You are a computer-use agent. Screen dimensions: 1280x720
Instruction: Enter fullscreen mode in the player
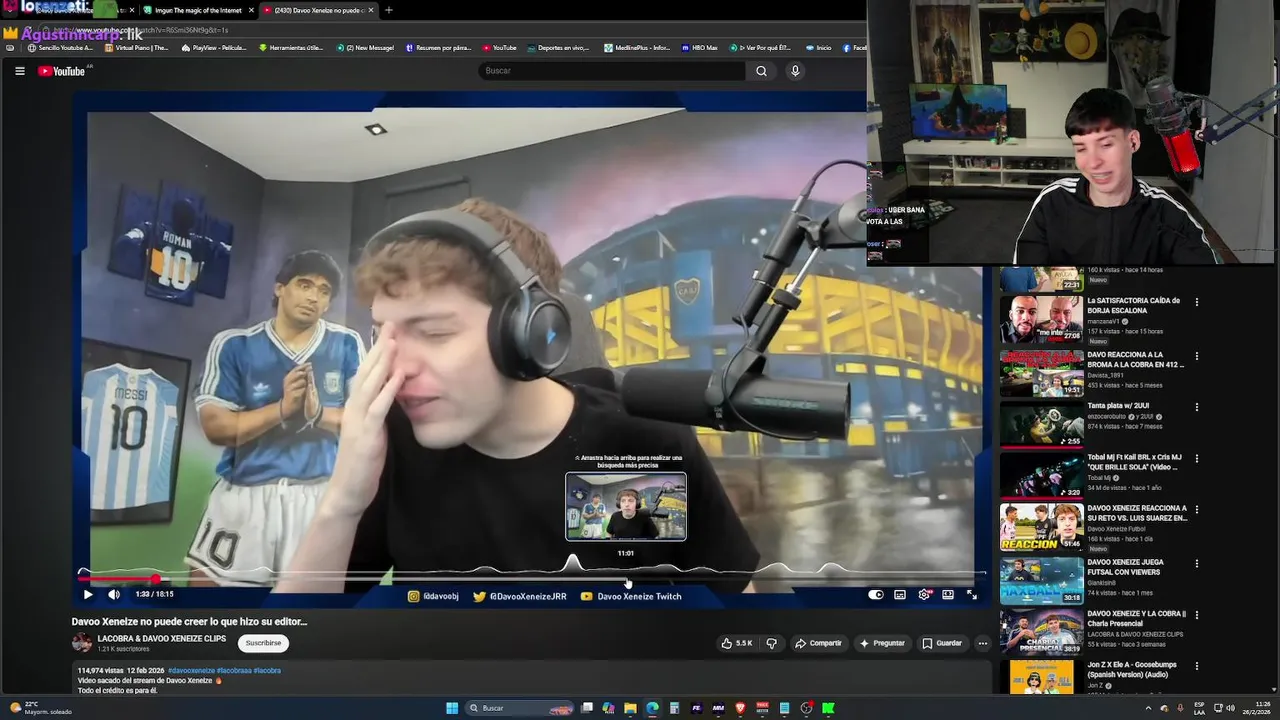972,595
